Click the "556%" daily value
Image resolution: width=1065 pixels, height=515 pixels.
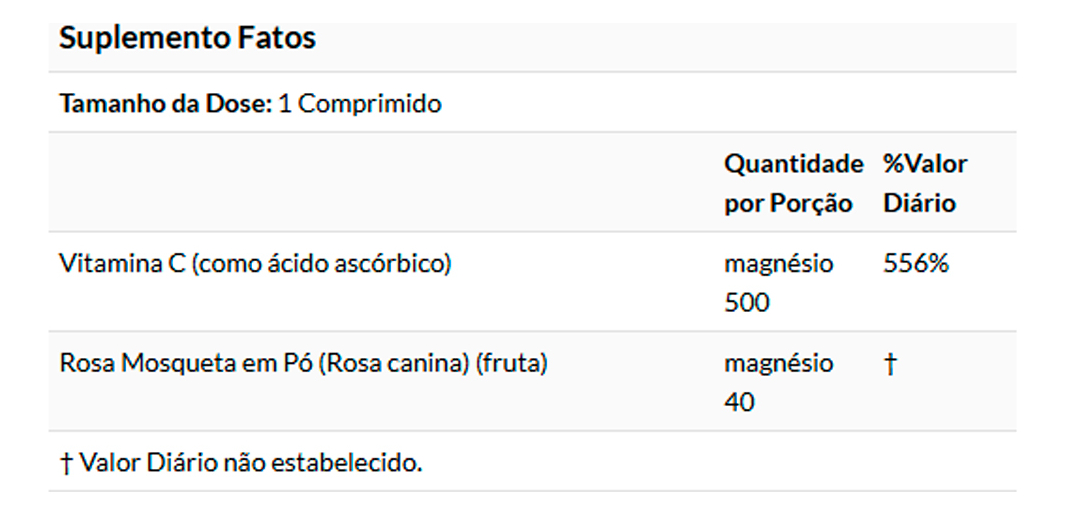click(915, 264)
